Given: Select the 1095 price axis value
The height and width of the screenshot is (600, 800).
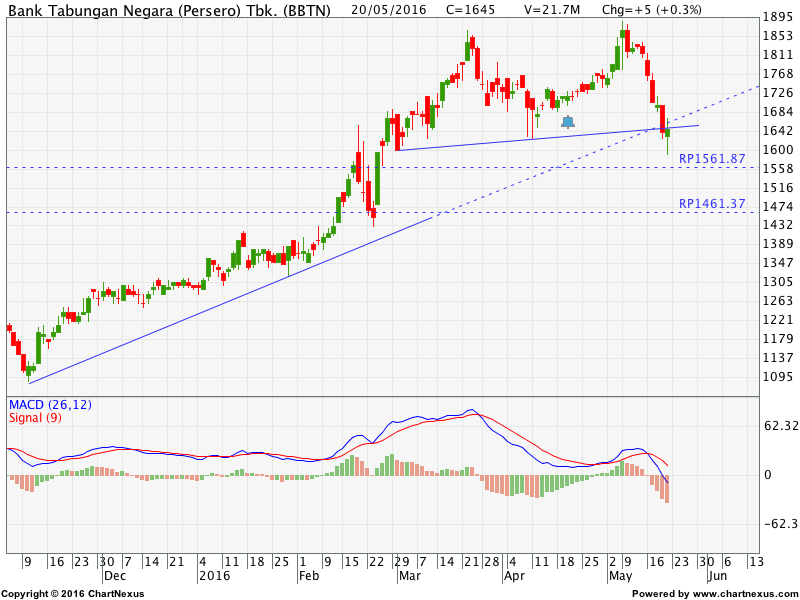Looking at the screenshot, I should (778, 377).
